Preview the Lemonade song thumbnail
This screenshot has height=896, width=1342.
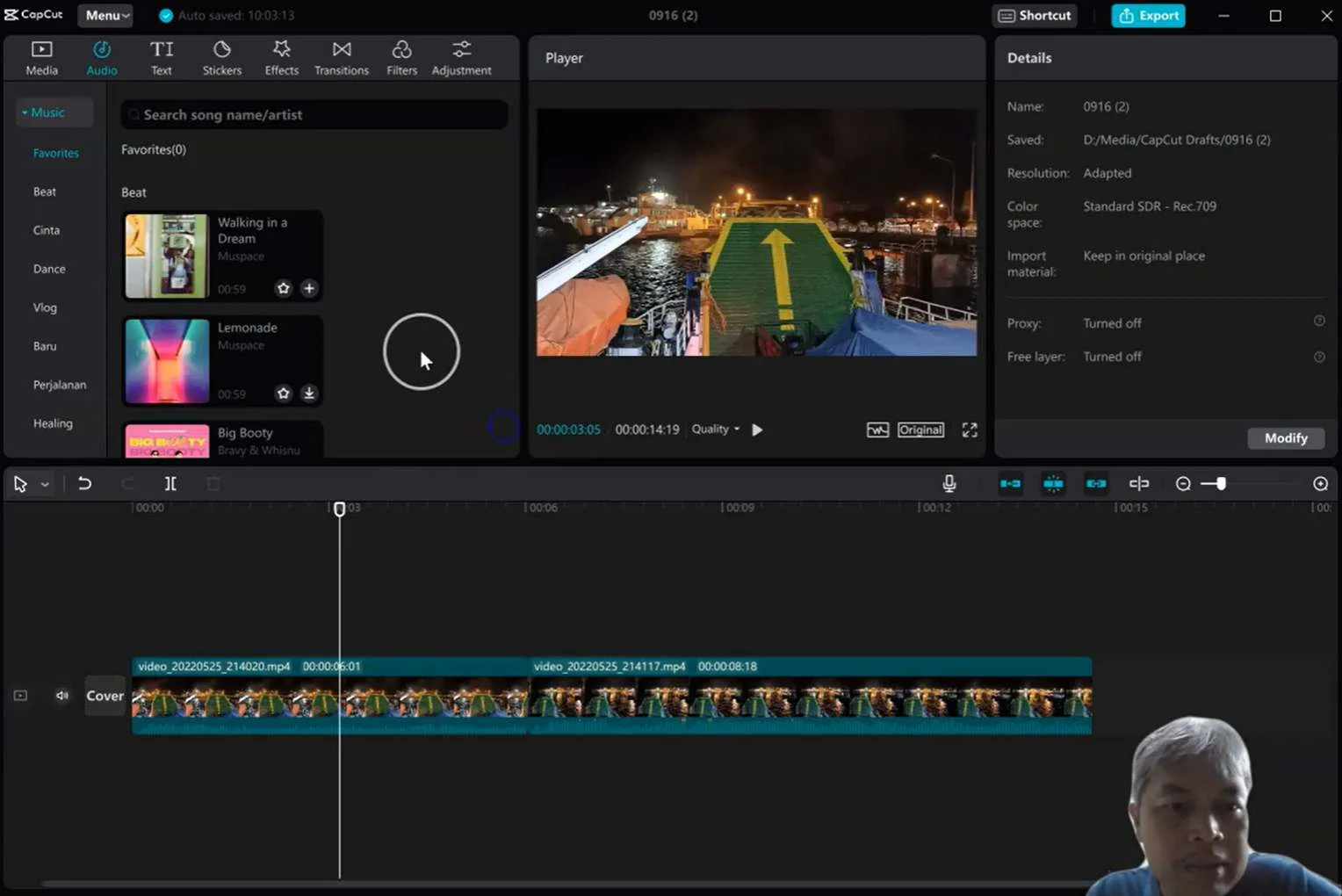(167, 361)
